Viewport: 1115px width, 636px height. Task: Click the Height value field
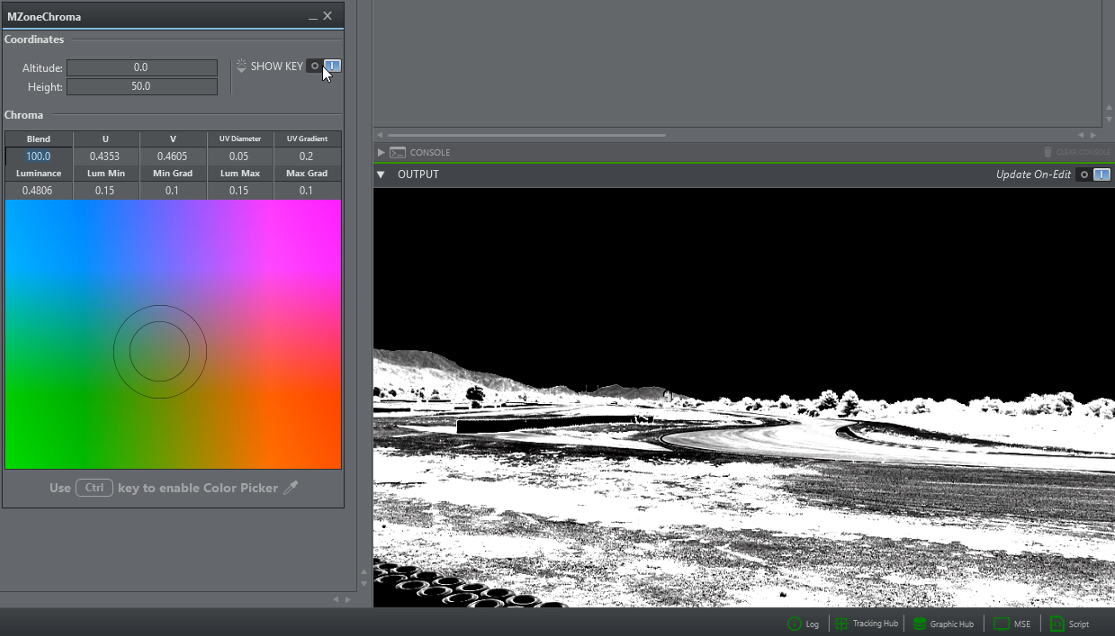(x=141, y=87)
